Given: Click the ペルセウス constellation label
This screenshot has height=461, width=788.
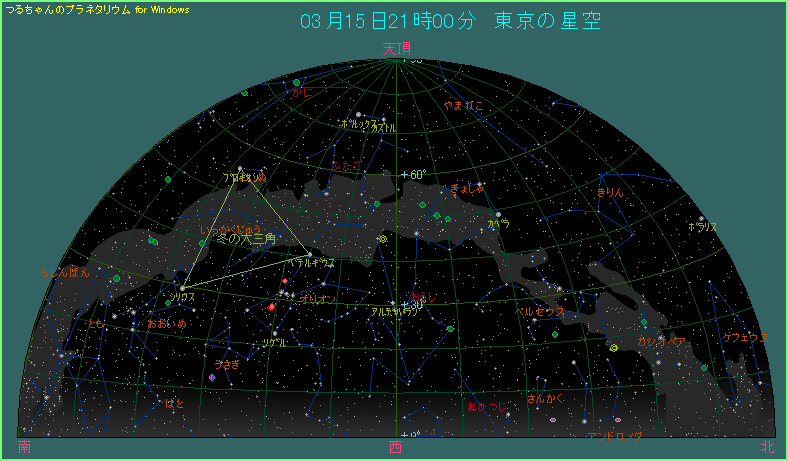Looking at the screenshot, I should click(540, 311).
